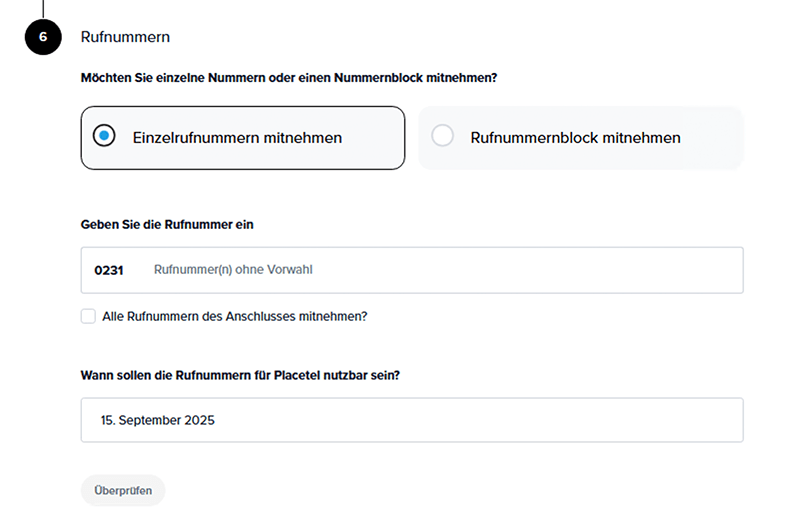Click the "Rufnummernblock mitnehmen" label text
The width and height of the screenshot is (792, 527).
(x=575, y=138)
